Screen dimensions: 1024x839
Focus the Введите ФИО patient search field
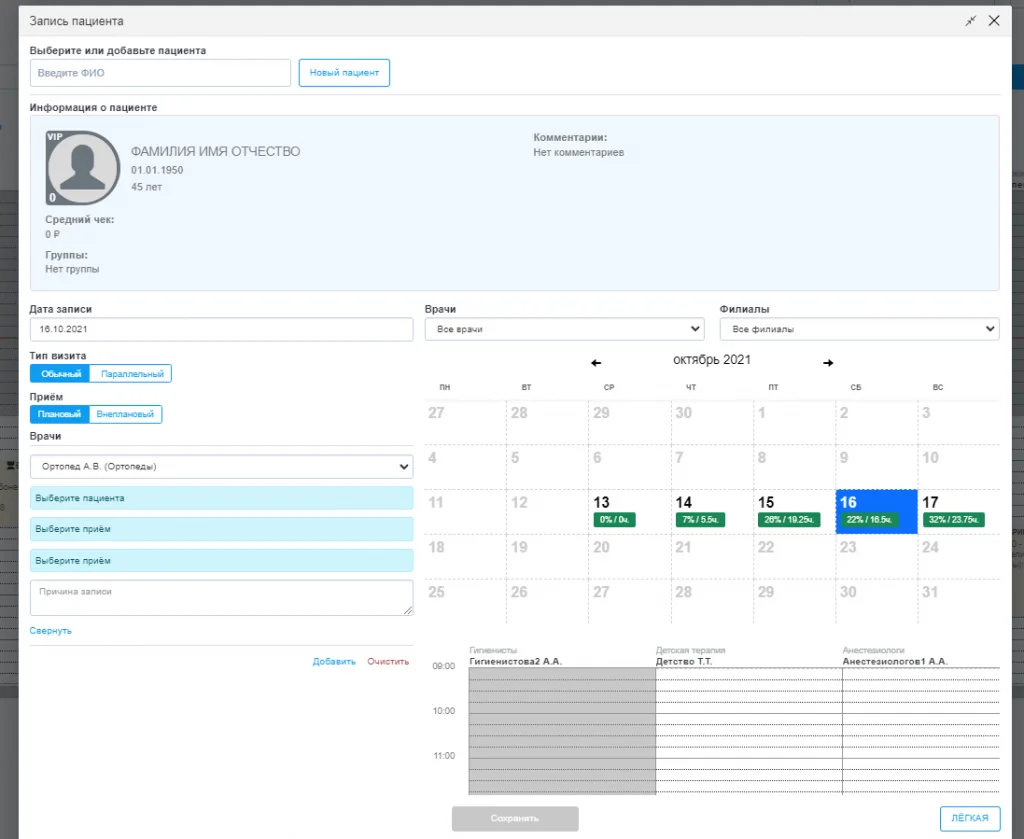[x=160, y=73]
